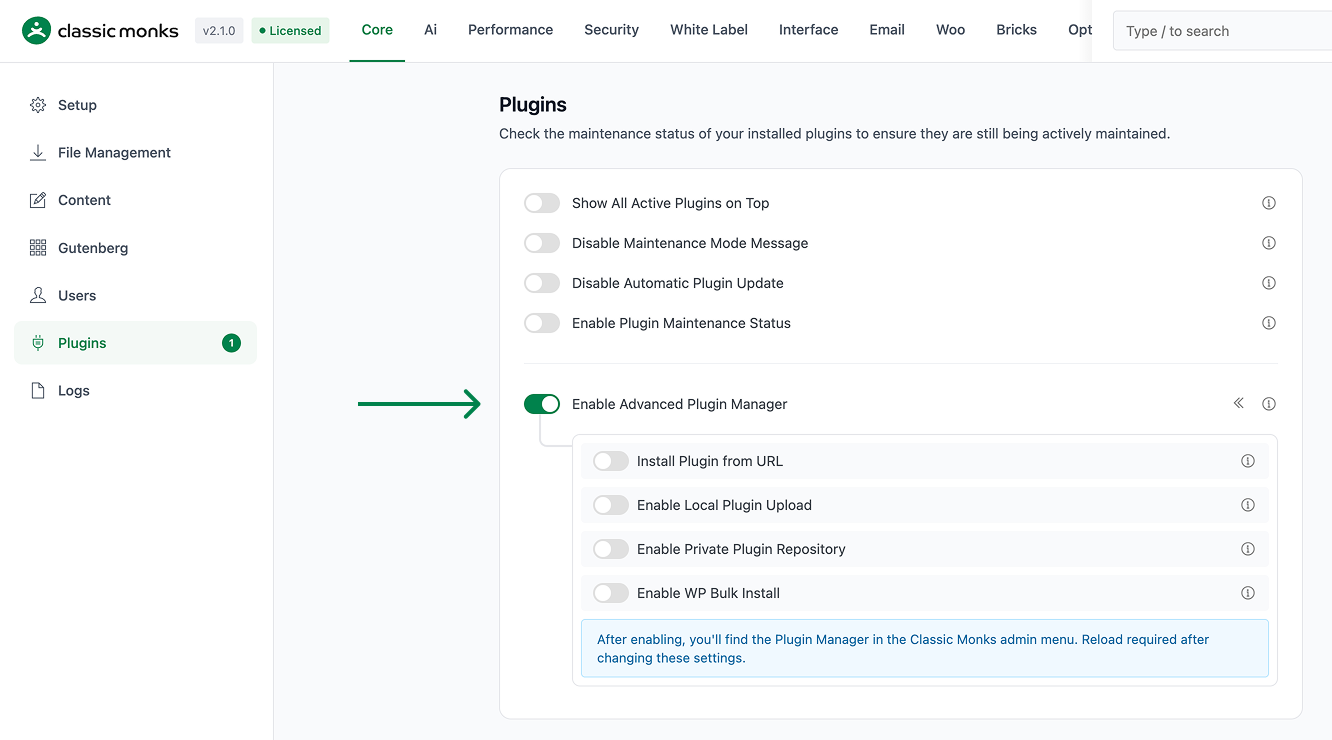
Task: Click the File Management download icon
Action: point(38,152)
